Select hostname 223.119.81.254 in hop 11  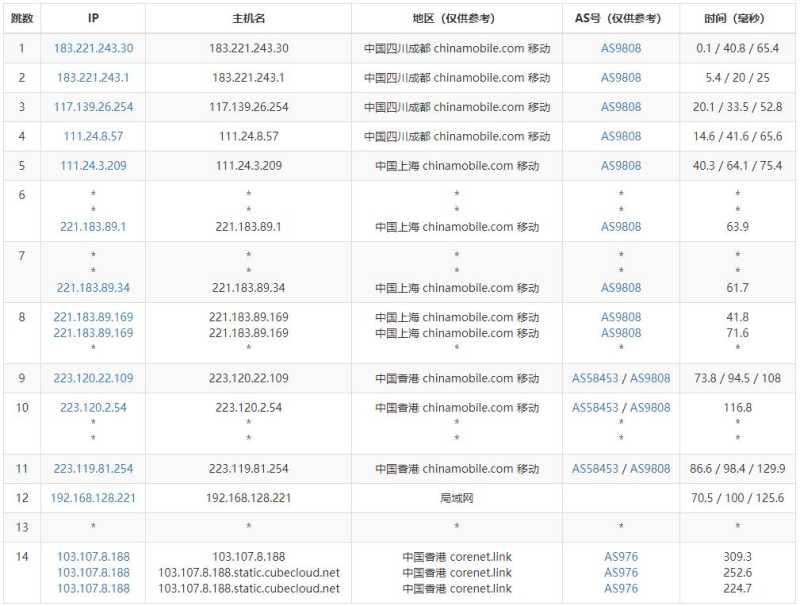click(x=248, y=468)
